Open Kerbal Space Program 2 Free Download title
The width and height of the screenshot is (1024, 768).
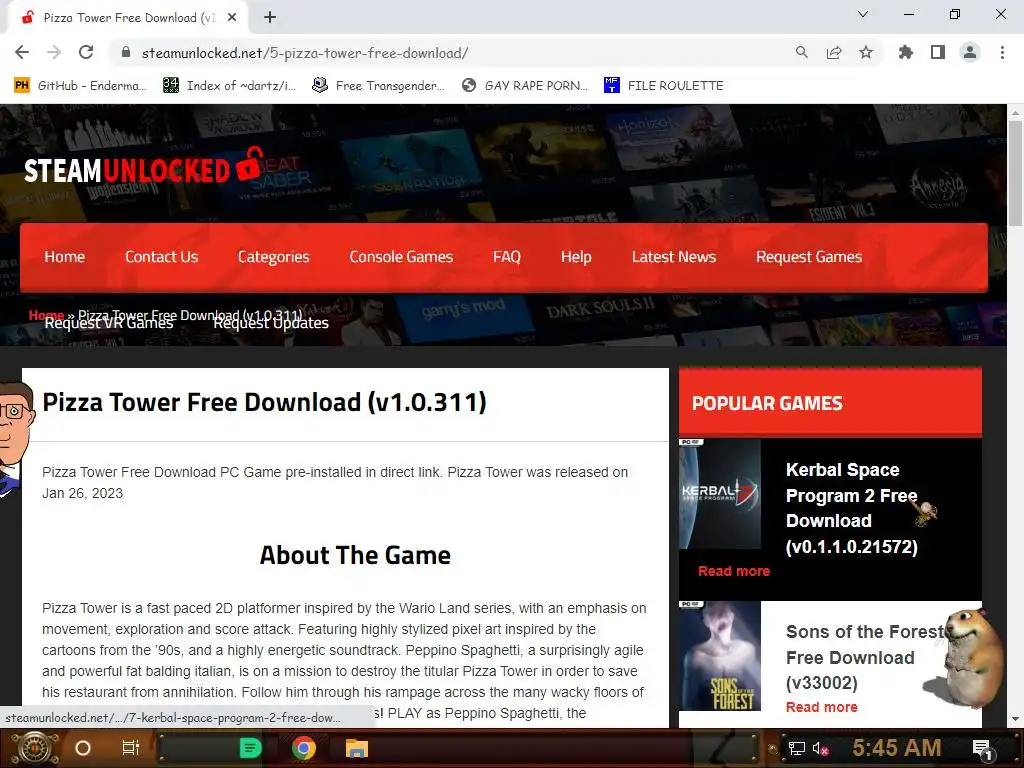click(852, 508)
